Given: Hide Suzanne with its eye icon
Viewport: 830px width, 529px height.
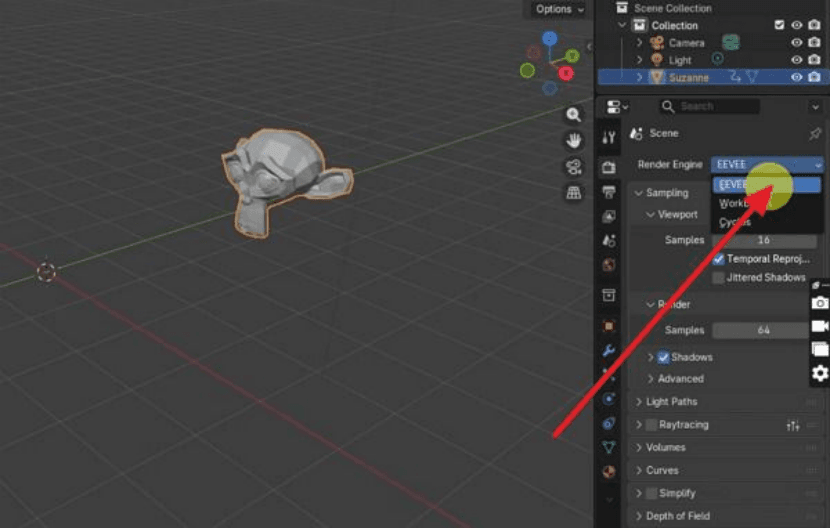Looking at the screenshot, I should [x=797, y=77].
